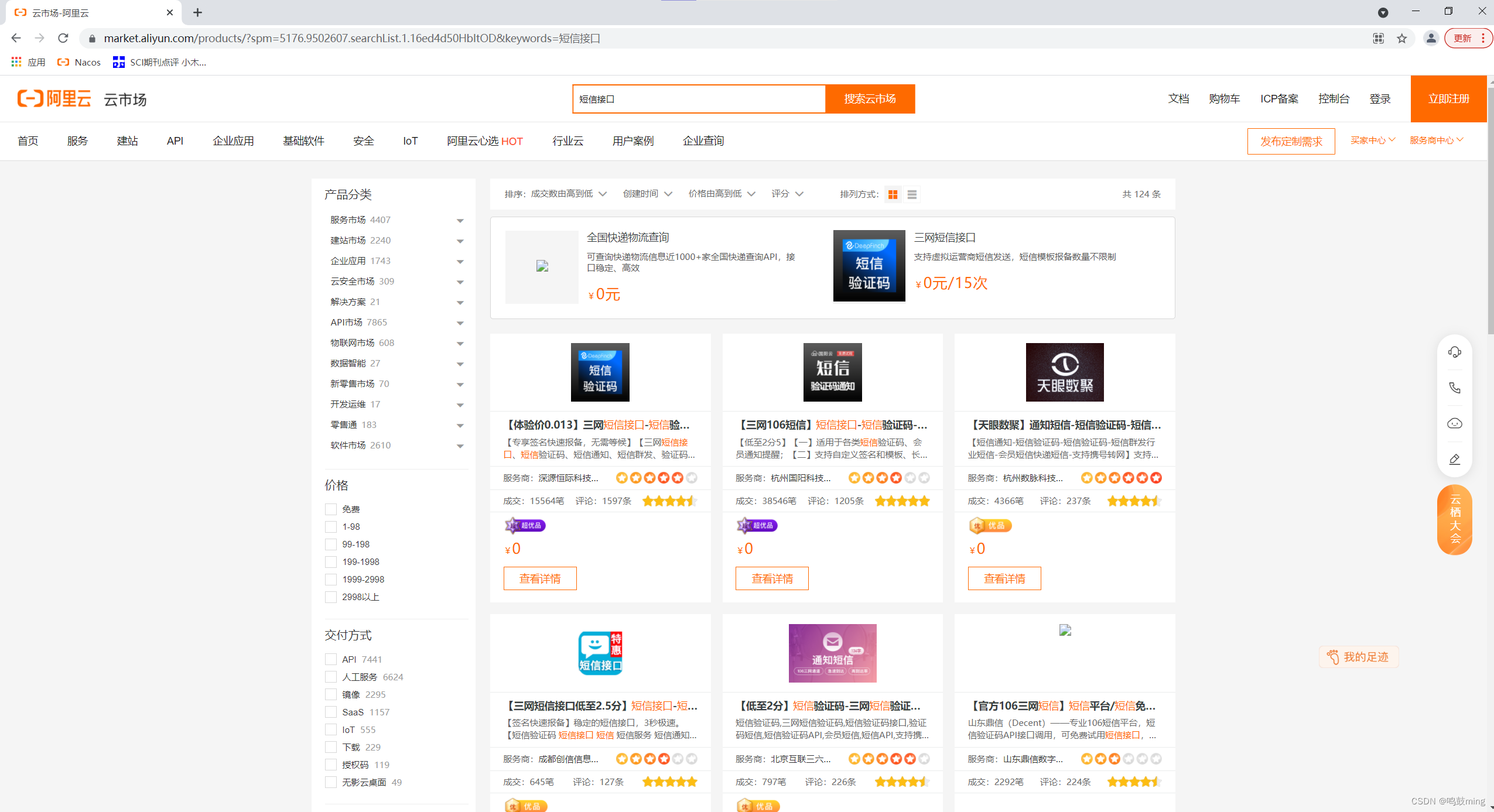
Task: Reload the current page
Action: tap(63, 38)
